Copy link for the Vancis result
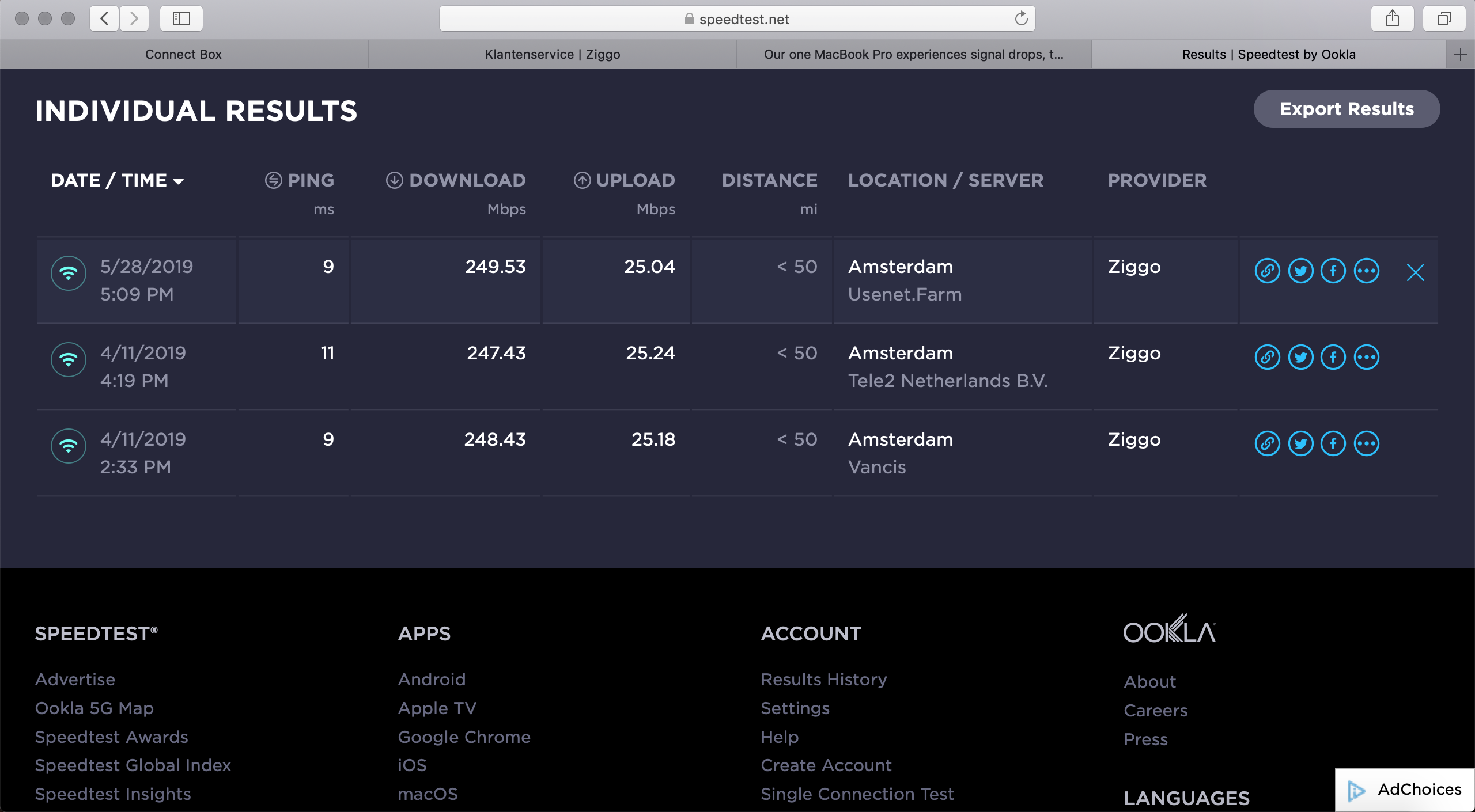The width and height of the screenshot is (1475, 812). [x=1267, y=443]
